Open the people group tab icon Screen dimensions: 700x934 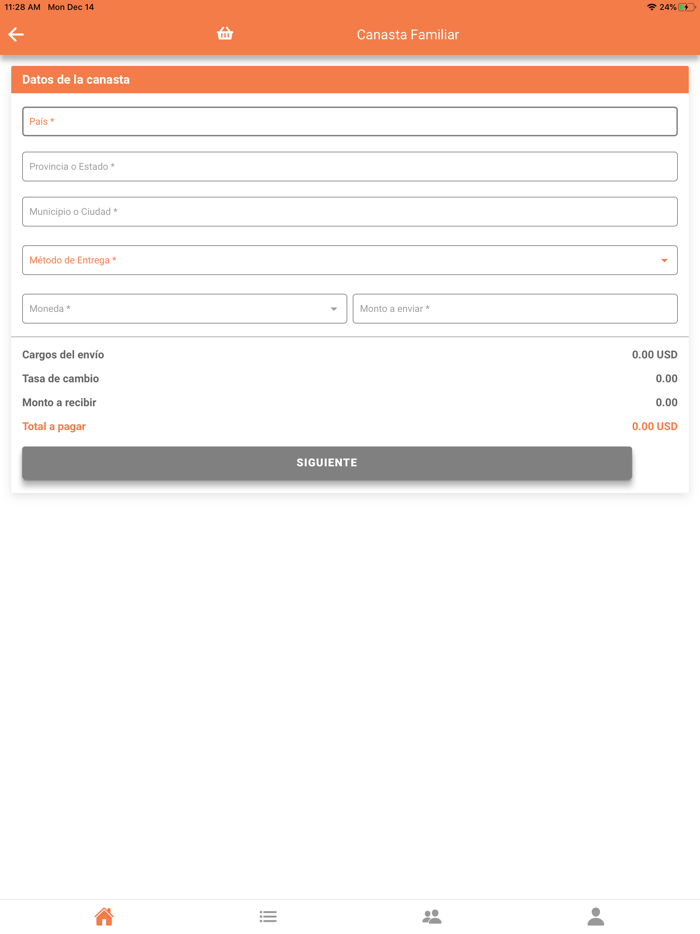[x=432, y=916]
